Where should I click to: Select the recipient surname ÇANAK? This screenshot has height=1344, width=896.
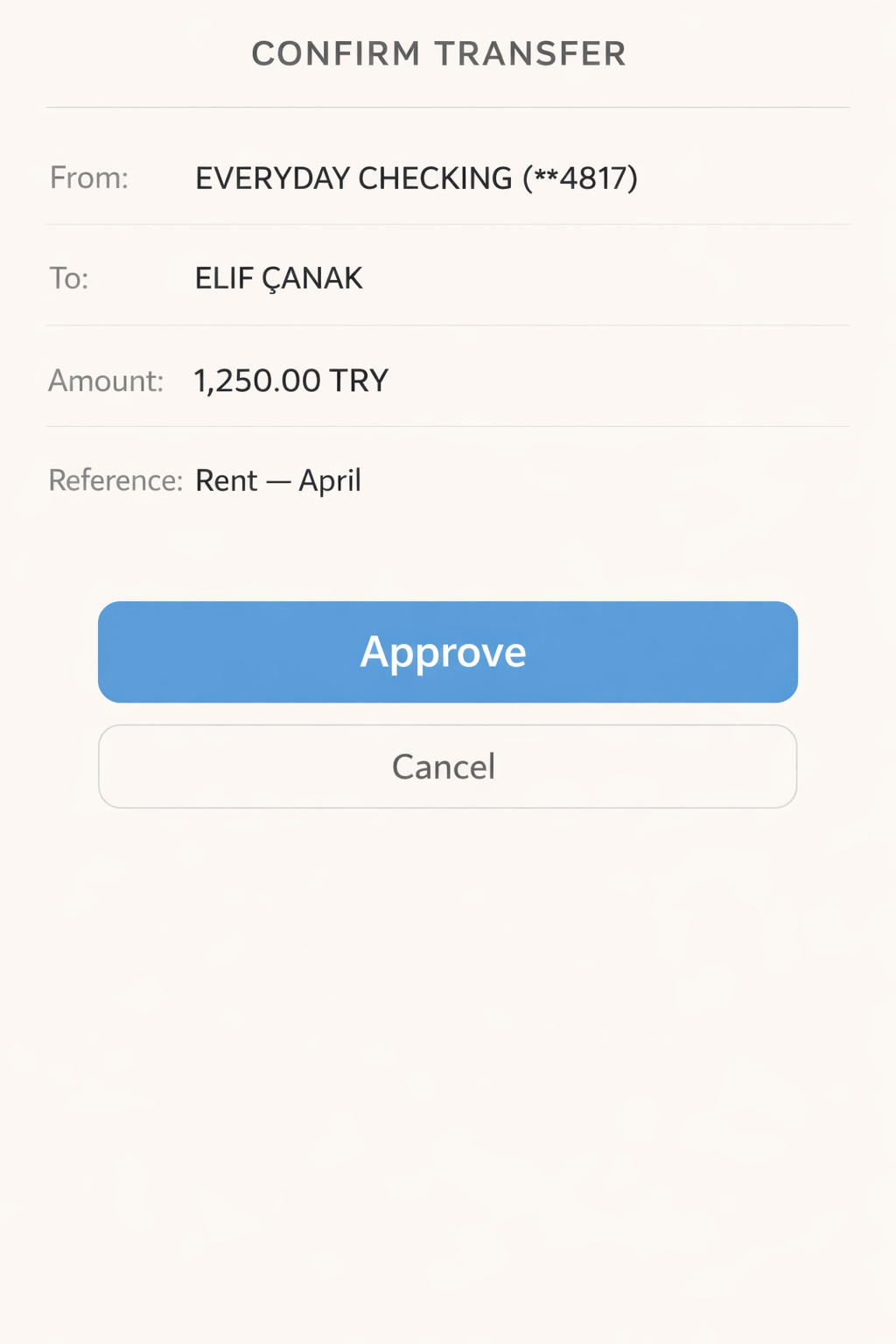pyautogui.click(x=312, y=278)
